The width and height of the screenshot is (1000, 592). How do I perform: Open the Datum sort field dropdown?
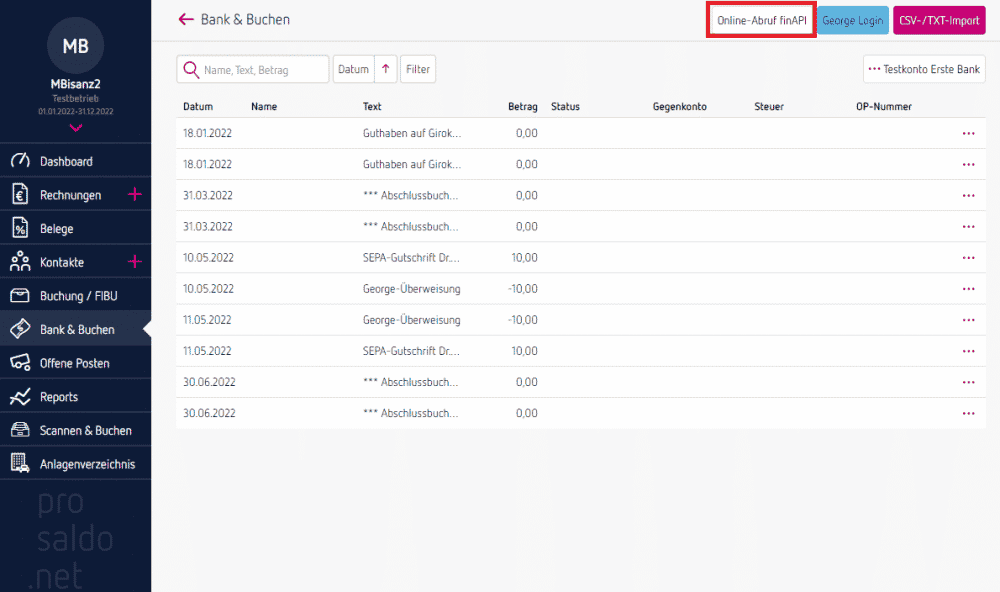click(x=353, y=69)
